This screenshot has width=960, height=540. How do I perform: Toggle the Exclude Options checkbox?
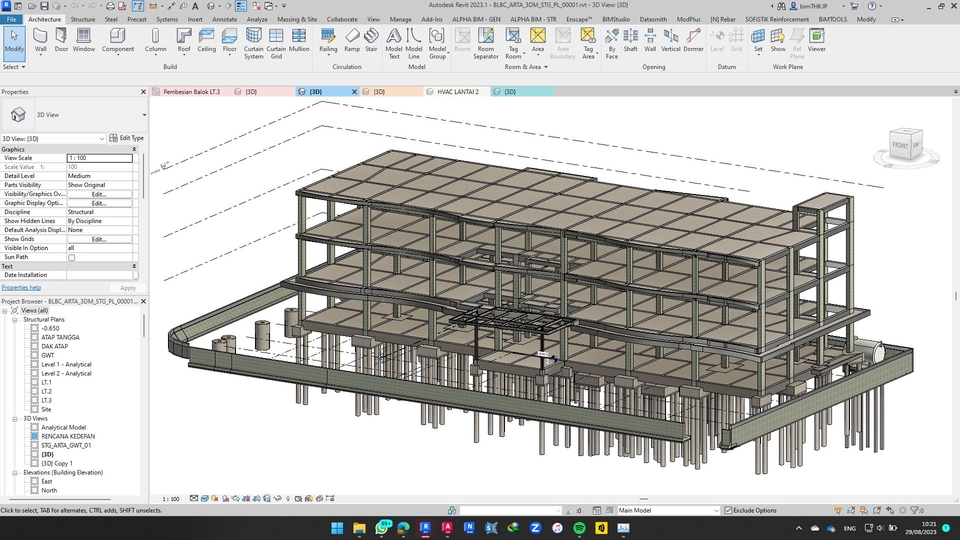tap(728, 510)
